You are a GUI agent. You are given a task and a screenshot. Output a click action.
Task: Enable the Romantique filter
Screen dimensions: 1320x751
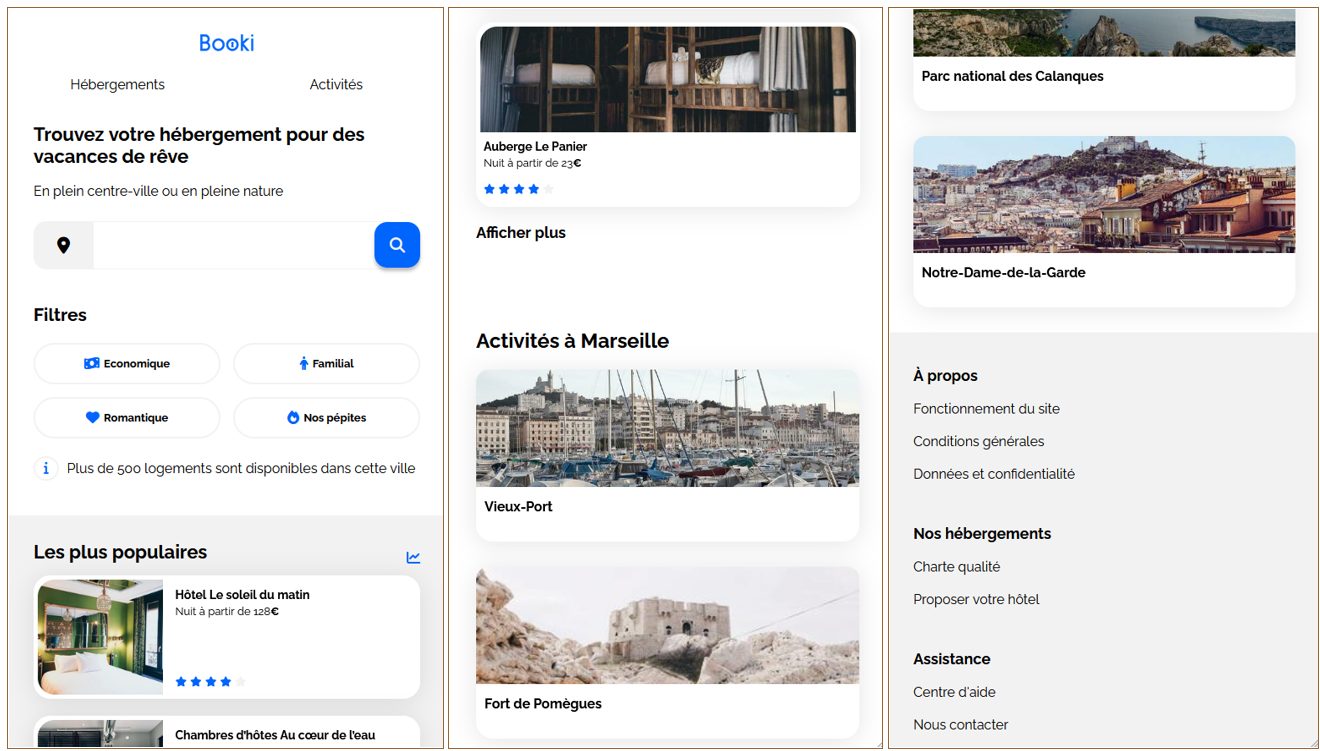coord(127,418)
